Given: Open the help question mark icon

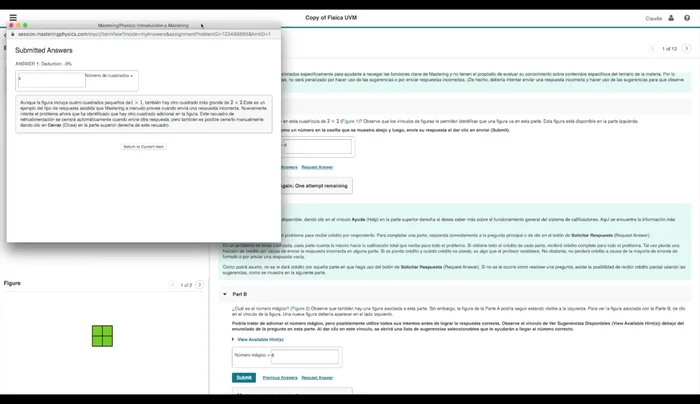Looking at the screenshot, I should tap(687, 18).
